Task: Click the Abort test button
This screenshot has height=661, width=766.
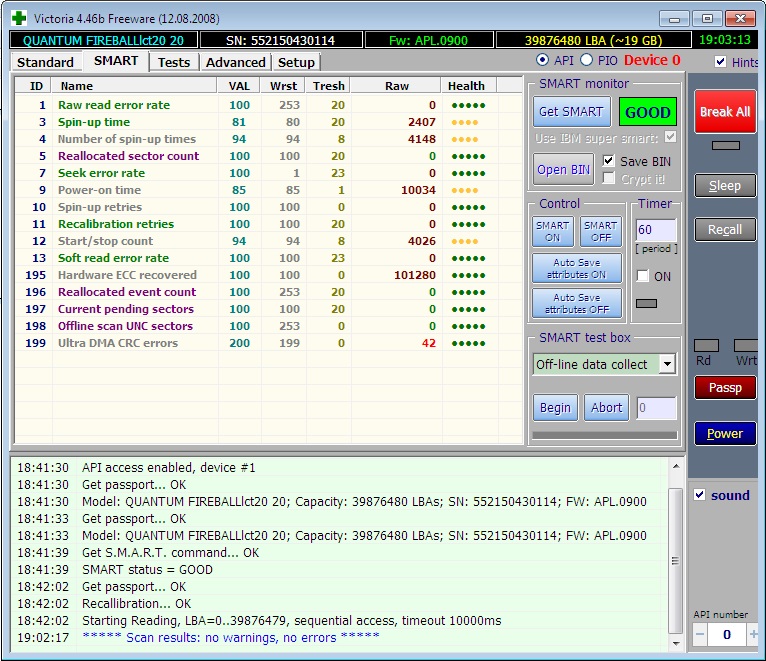Action: [x=607, y=407]
